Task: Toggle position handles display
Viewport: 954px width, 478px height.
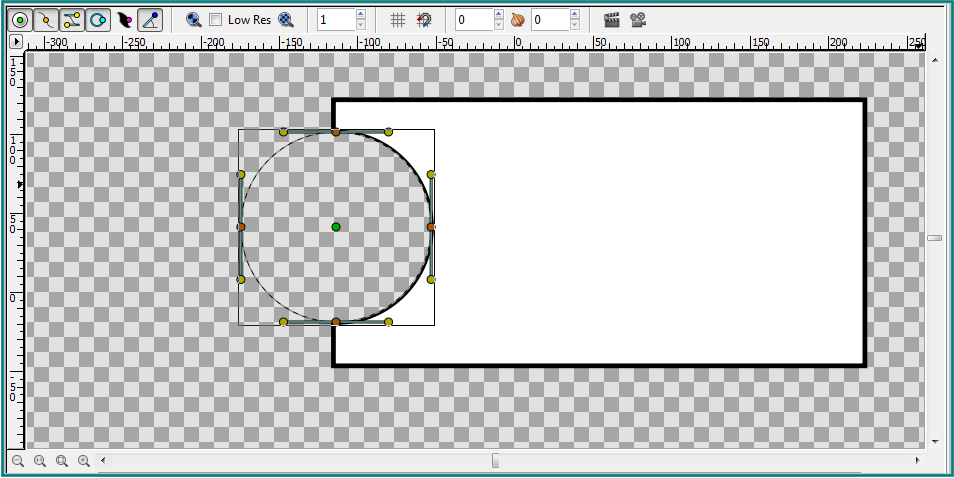Action: pos(20,20)
